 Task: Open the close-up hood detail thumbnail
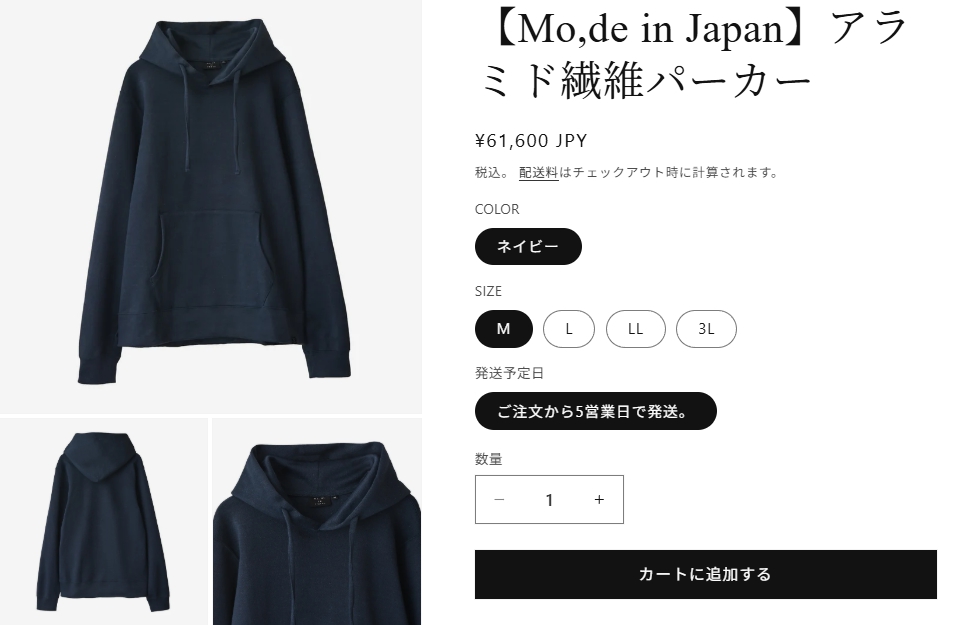click(x=317, y=521)
